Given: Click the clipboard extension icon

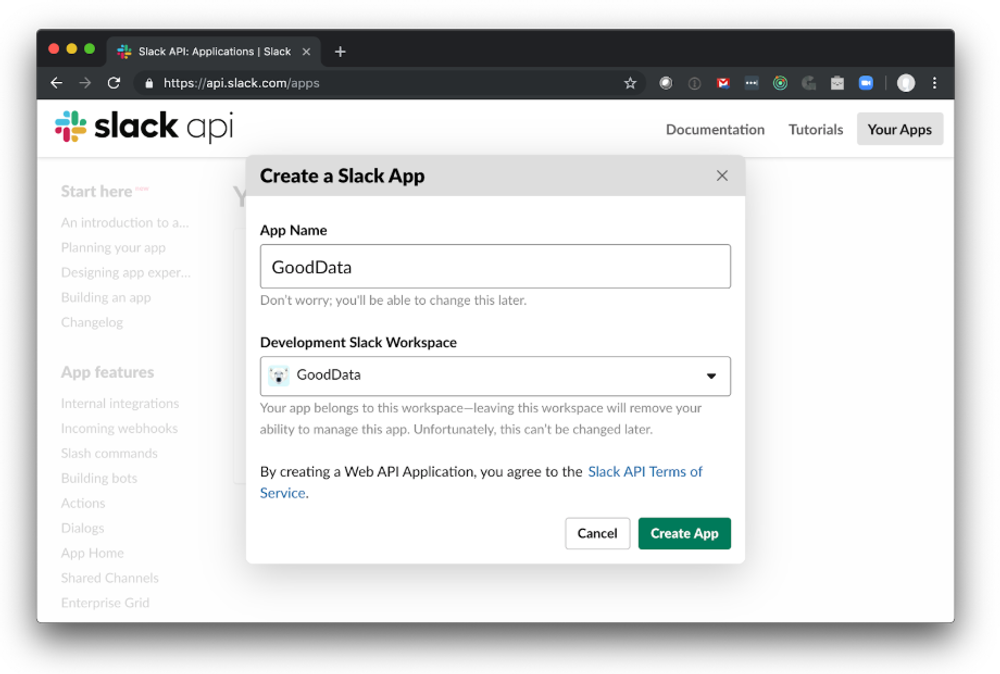Looking at the screenshot, I should (837, 83).
